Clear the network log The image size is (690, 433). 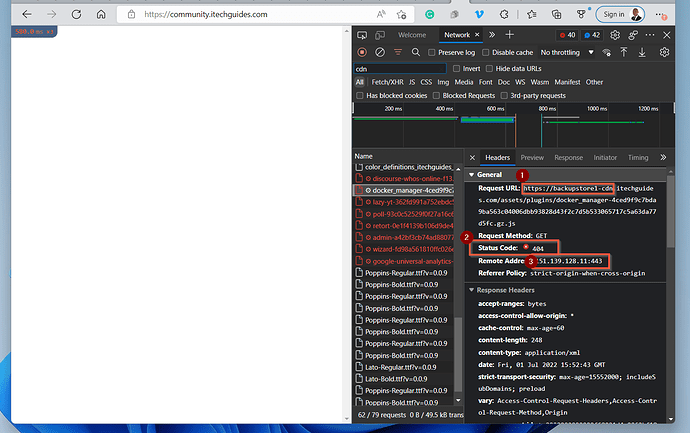pos(380,52)
